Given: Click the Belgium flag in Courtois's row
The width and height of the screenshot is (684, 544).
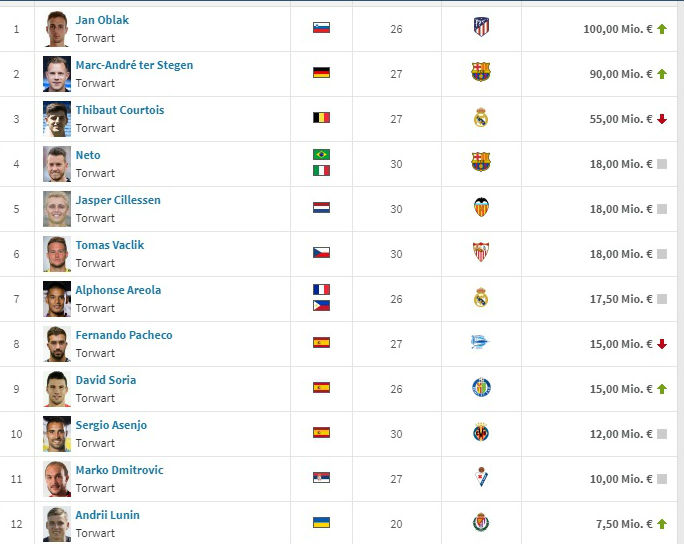Looking at the screenshot, I should pyautogui.click(x=321, y=118).
